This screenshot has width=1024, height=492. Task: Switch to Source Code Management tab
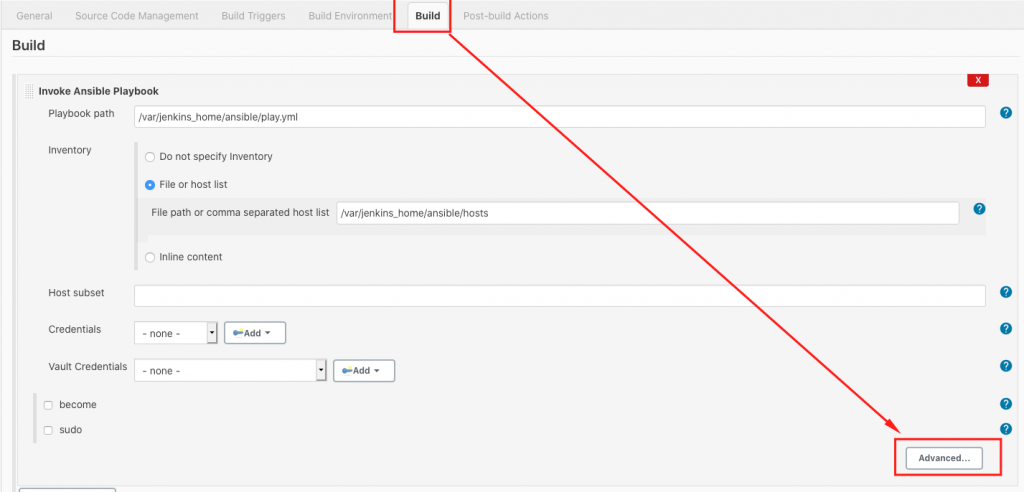pos(136,16)
